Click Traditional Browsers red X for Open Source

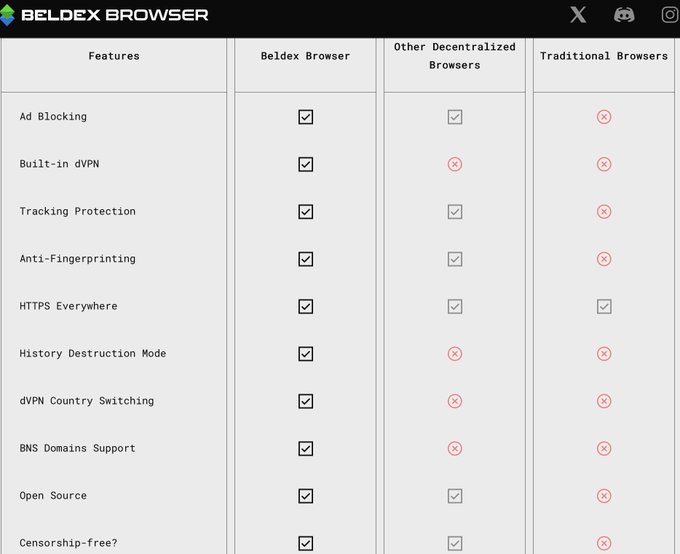[604, 496]
